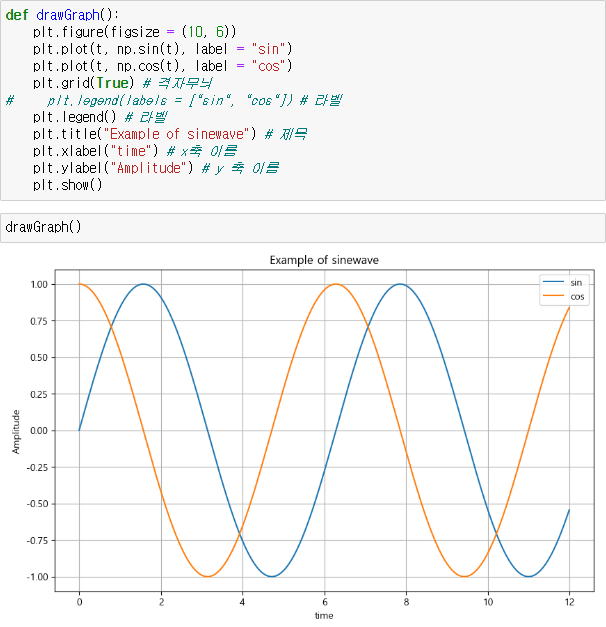Click the -0.25 y-axis tick label
Image resolution: width=606 pixels, height=627 pixels.
pos(37,467)
